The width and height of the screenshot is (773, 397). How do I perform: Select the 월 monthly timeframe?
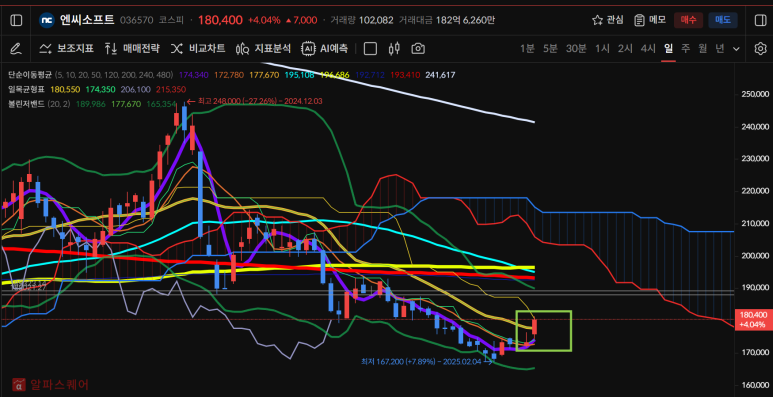pyautogui.click(x=703, y=48)
